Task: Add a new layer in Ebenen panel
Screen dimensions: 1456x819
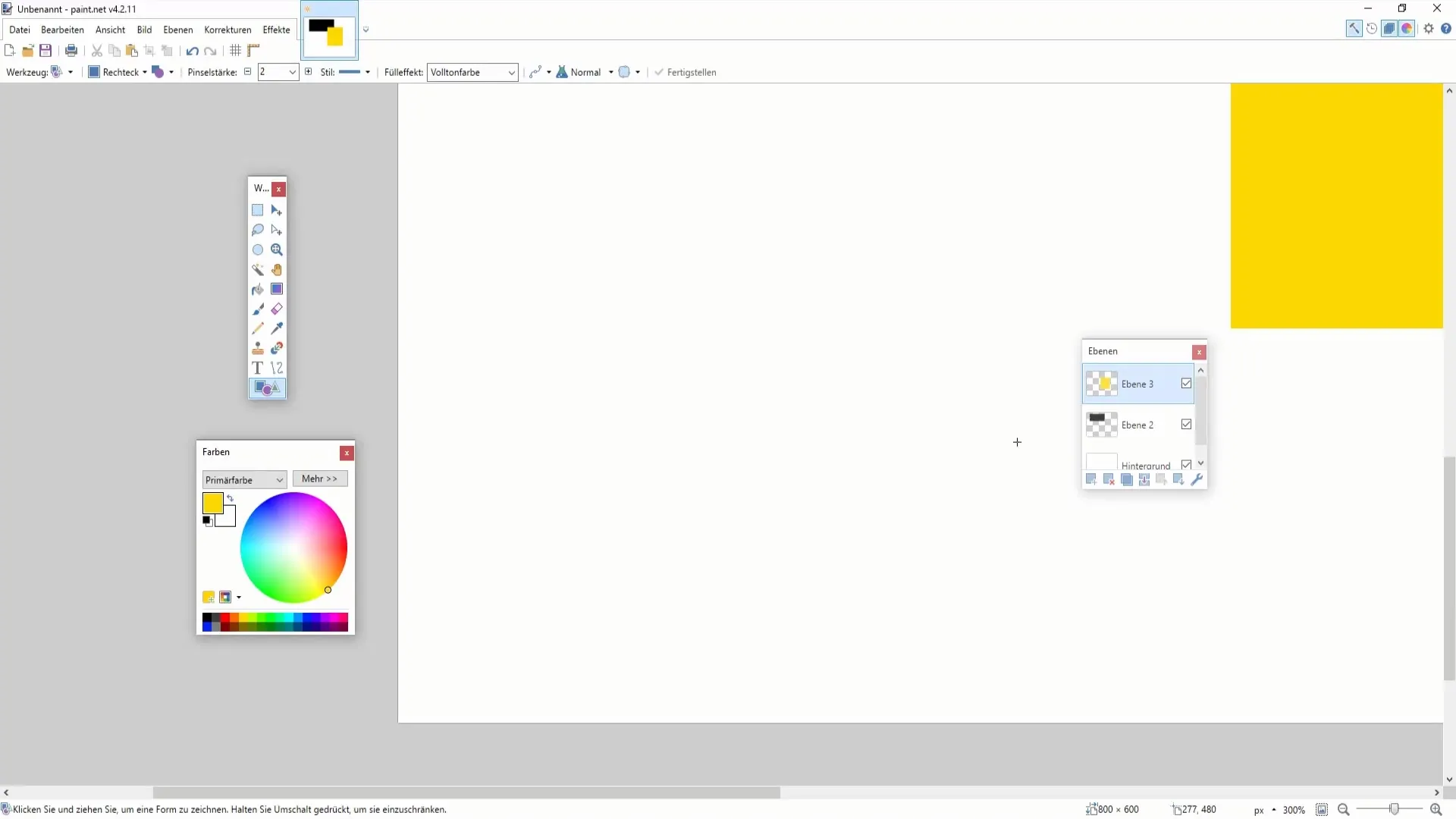Action: [1091, 479]
